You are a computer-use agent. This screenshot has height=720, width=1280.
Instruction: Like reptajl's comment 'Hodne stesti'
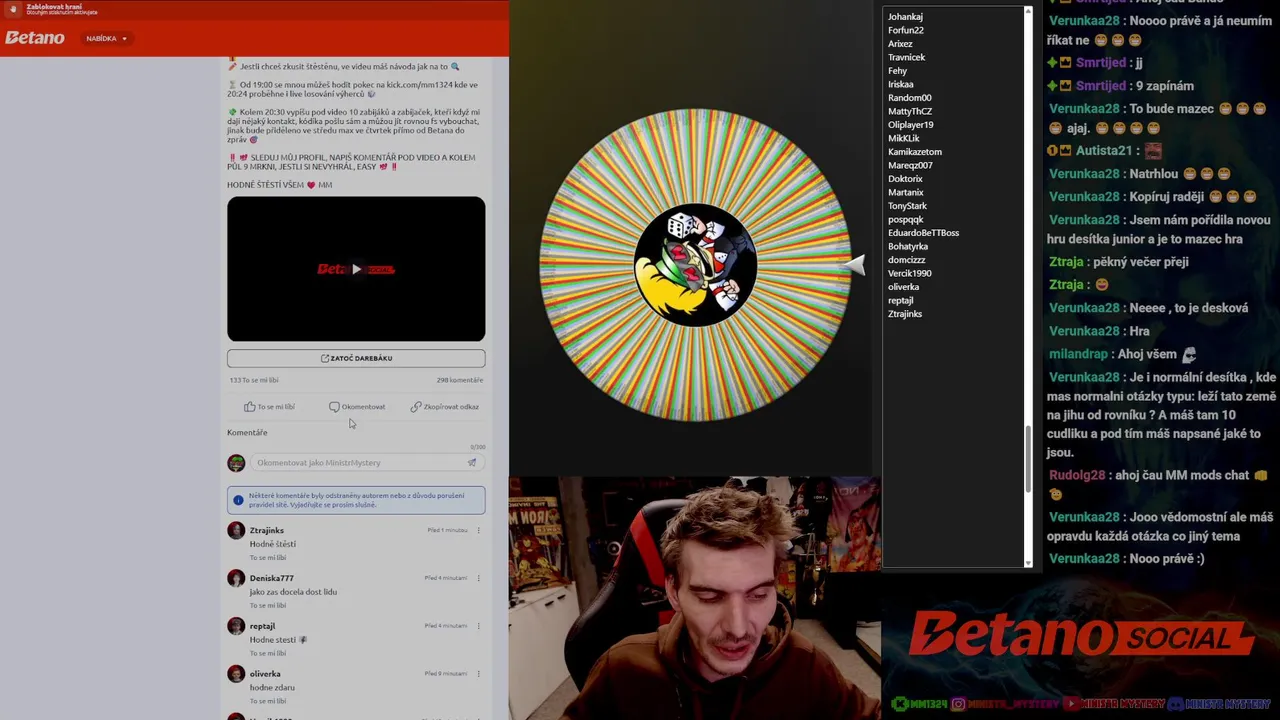pos(268,653)
